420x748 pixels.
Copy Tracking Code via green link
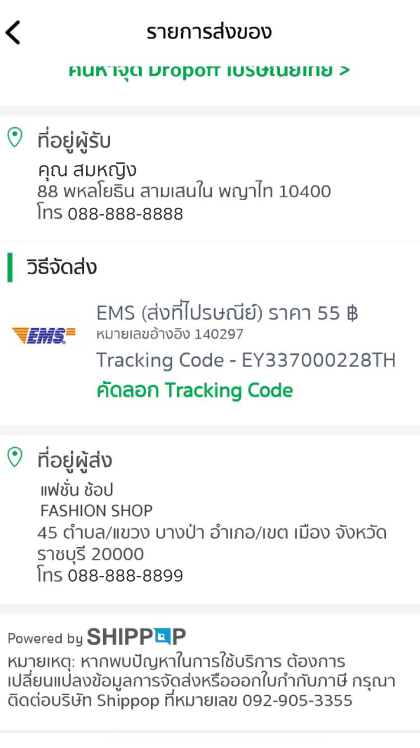pyautogui.click(x=195, y=391)
